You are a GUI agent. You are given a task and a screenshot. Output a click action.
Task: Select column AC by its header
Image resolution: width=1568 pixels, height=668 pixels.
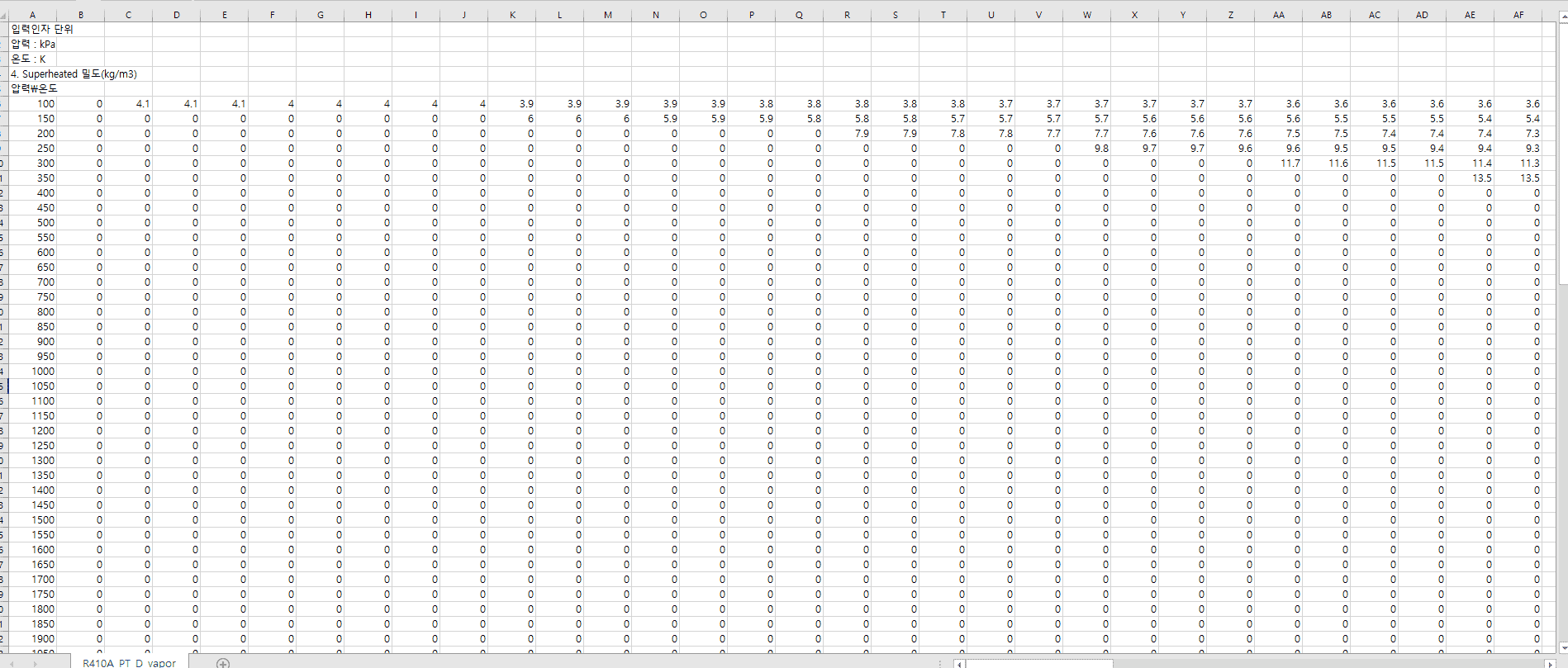pos(1374,15)
